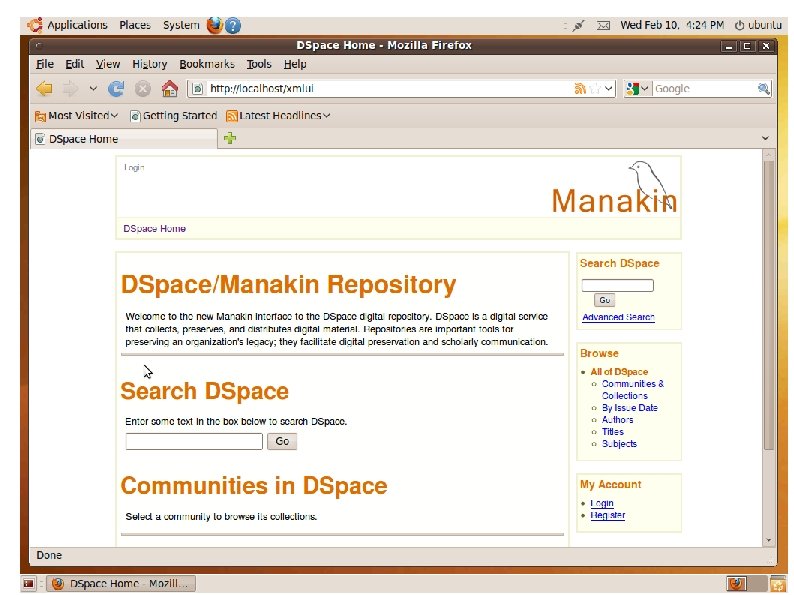This screenshot has width=794, height=595.
Task: Click the scrollbar down arrow
Action: coord(769,541)
